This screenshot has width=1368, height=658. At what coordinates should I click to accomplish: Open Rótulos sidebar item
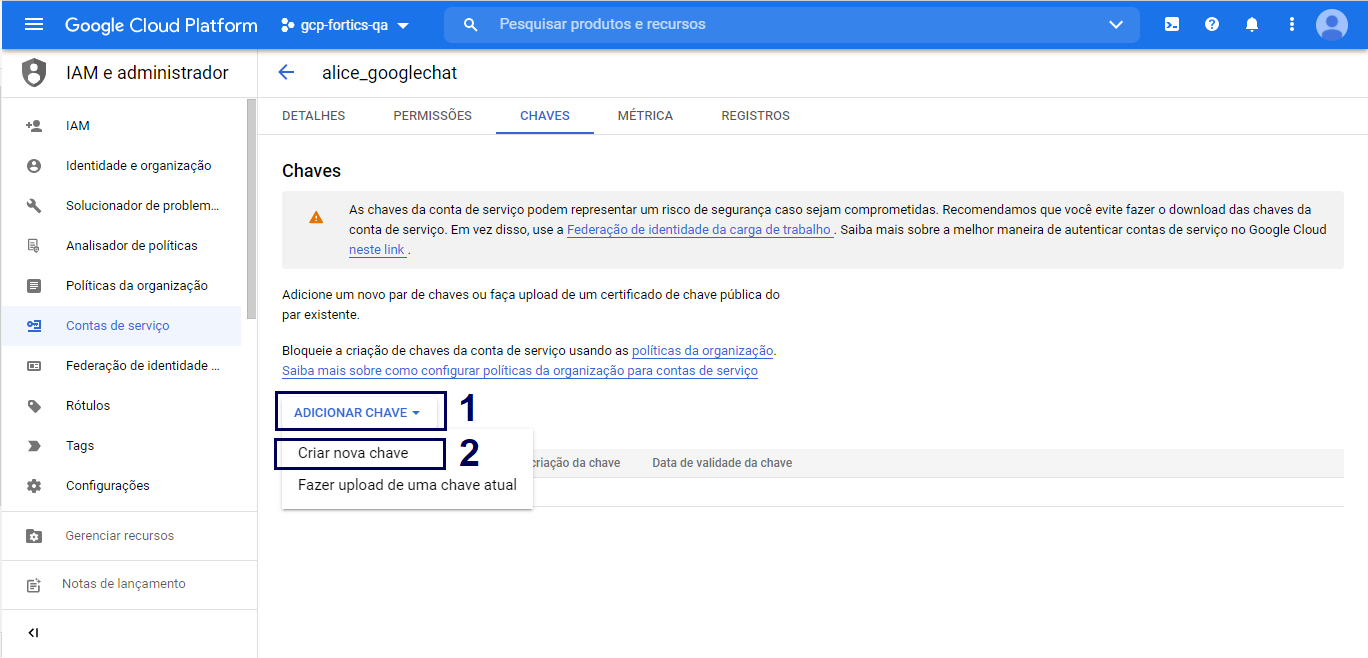click(x=121, y=406)
